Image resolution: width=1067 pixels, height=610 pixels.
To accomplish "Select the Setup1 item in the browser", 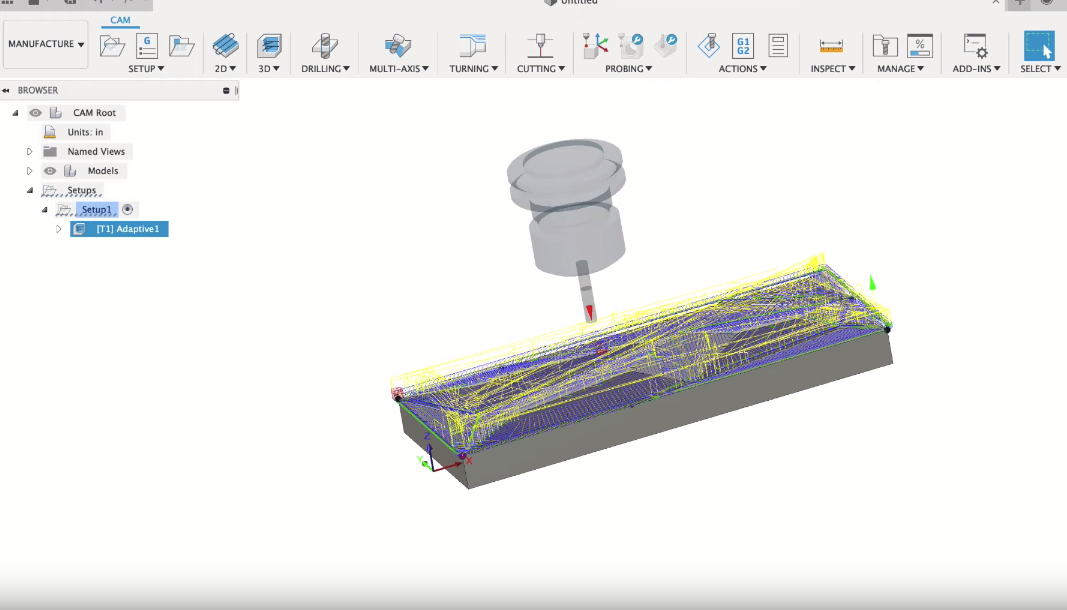I will coord(95,209).
